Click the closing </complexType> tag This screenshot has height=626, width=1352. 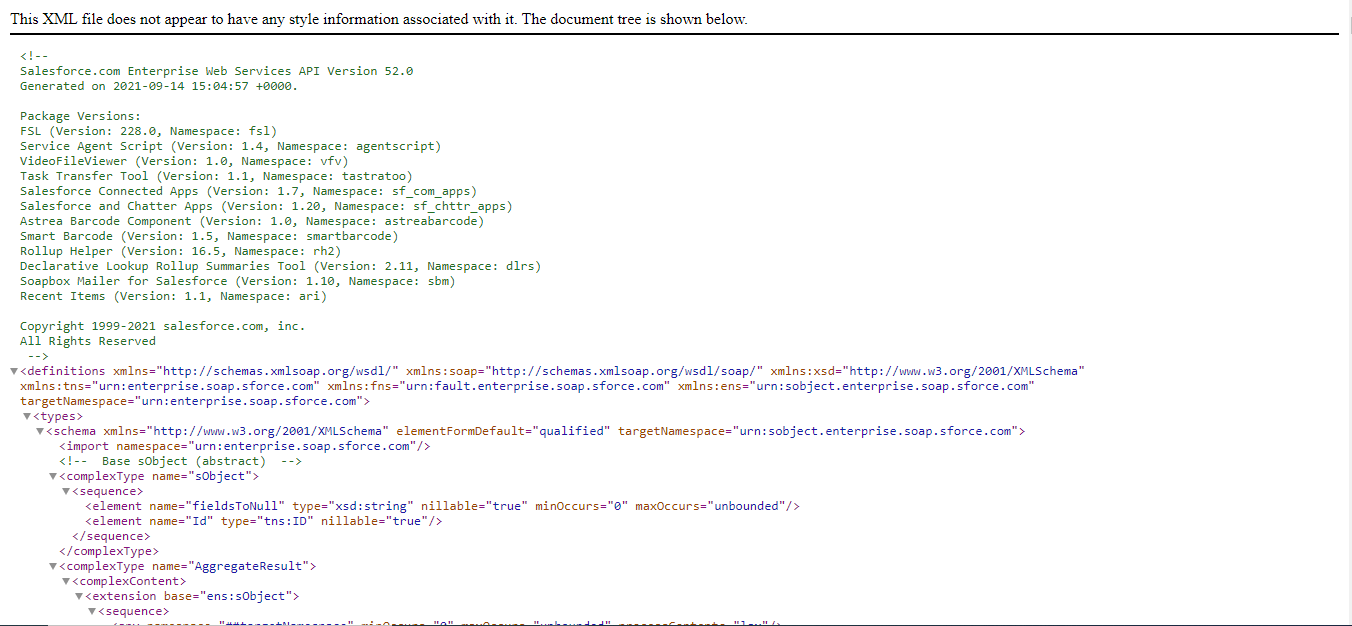coord(109,551)
